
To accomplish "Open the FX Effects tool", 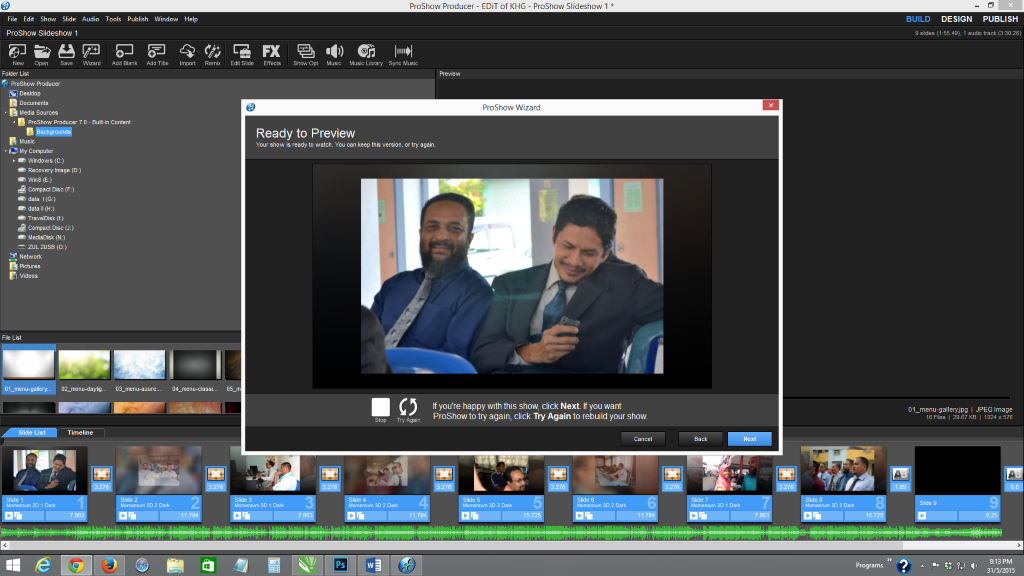I will tap(272, 54).
